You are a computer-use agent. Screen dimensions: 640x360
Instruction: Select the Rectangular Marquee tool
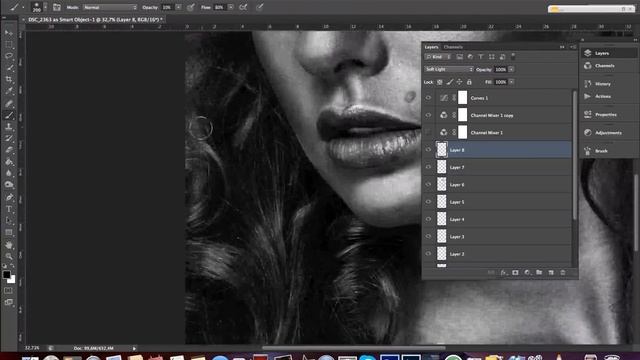[x=9, y=44]
